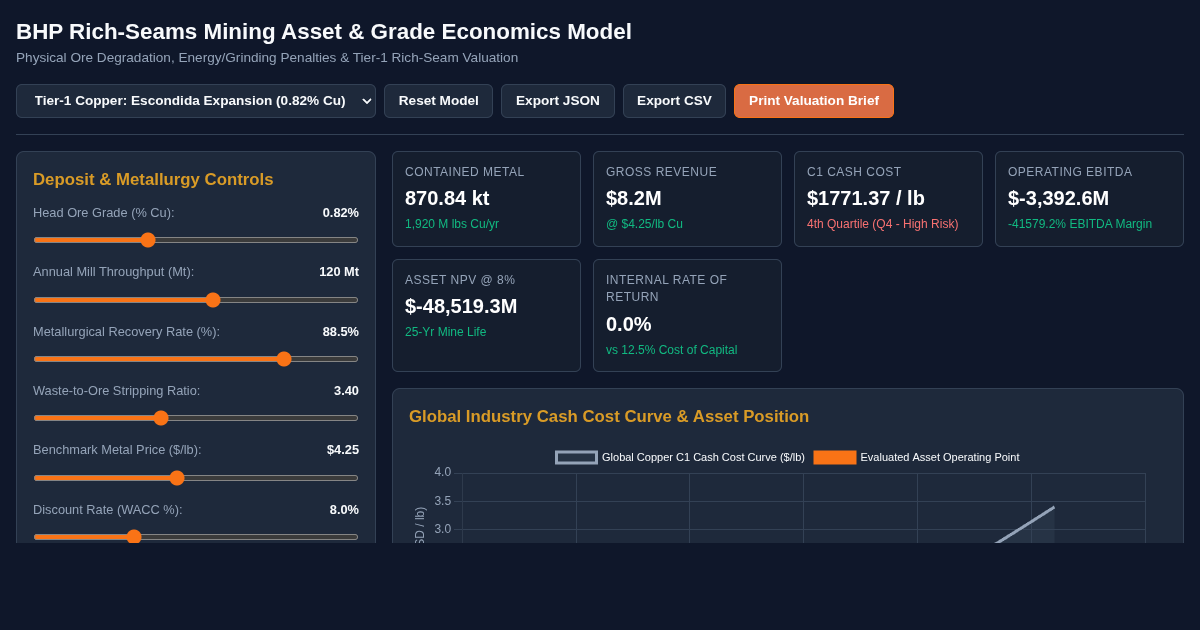Click the 3.40 stripping ratio value
The image size is (1200, 630).
[346, 390]
